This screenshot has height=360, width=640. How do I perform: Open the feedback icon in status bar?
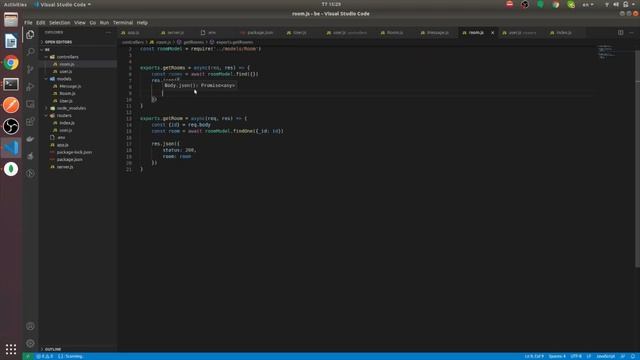(x=623, y=356)
